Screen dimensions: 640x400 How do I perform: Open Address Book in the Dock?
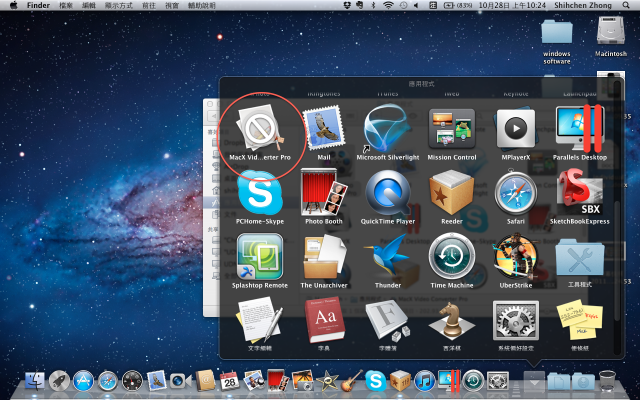(205, 381)
